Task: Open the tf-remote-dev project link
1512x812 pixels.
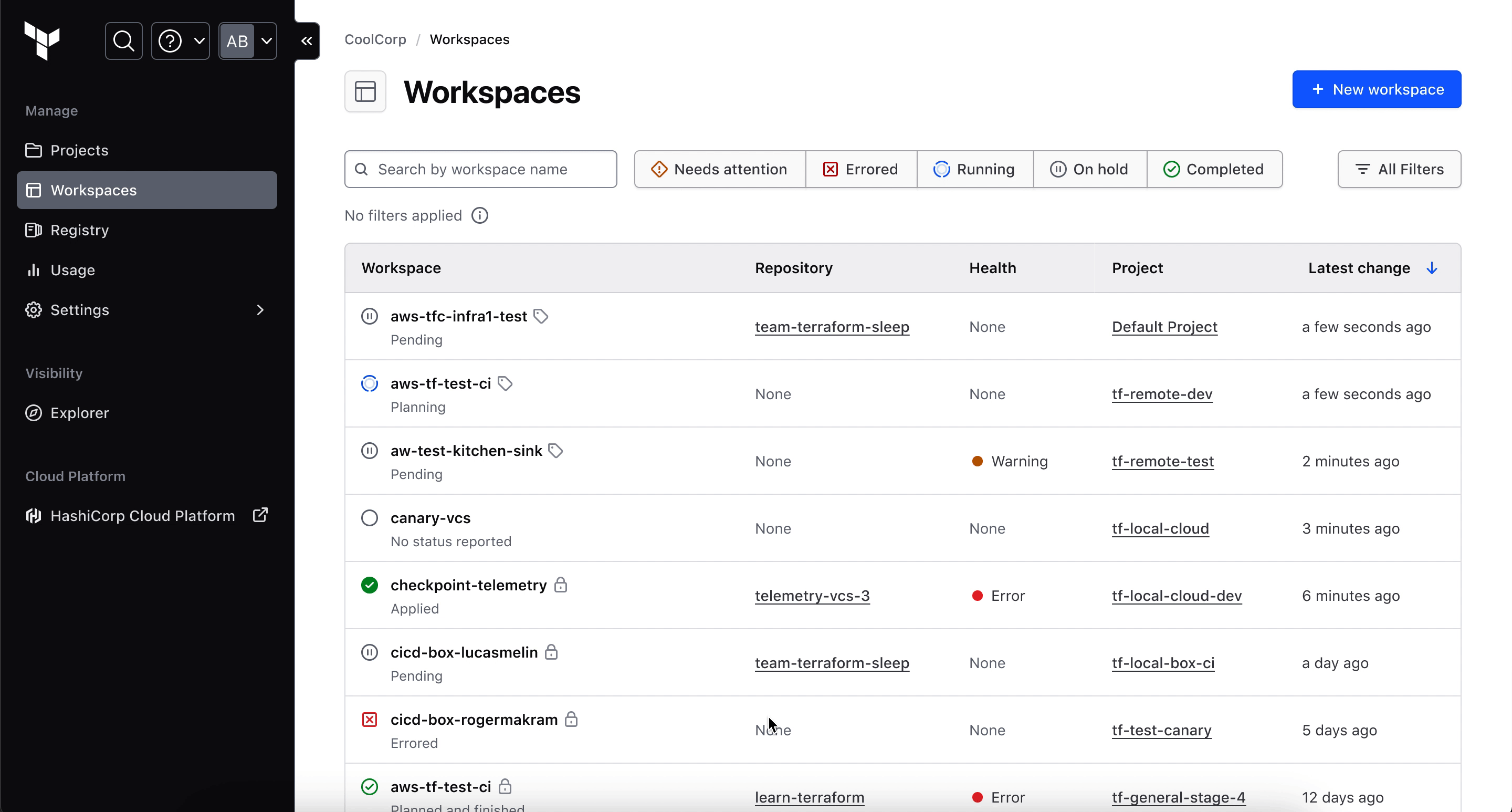Action: point(1162,394)
